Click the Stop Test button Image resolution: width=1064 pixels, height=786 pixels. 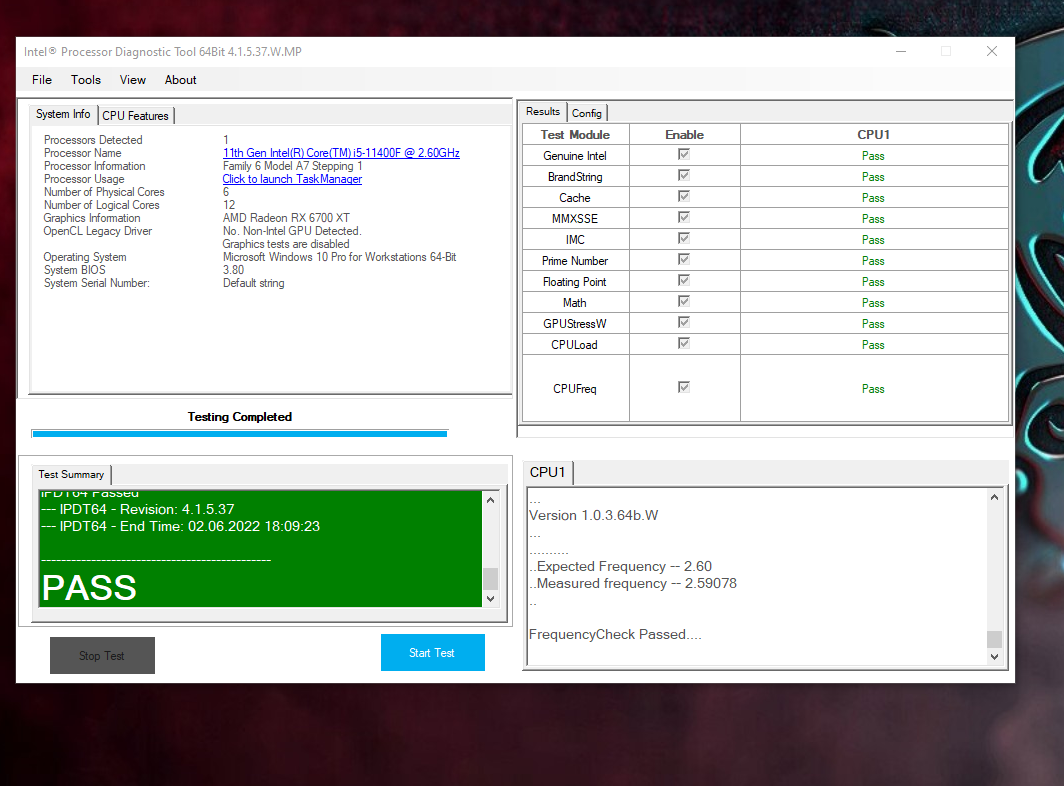102,656
